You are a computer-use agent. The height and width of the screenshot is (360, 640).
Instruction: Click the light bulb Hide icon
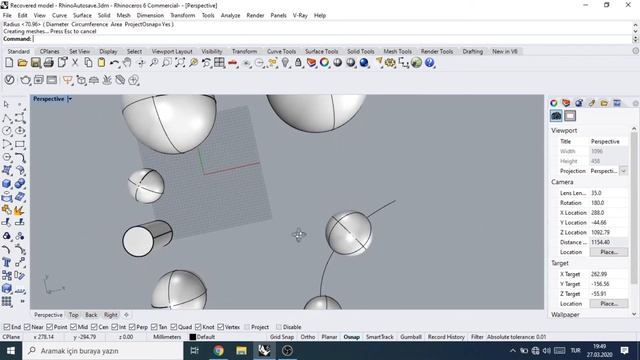(285, 62)
